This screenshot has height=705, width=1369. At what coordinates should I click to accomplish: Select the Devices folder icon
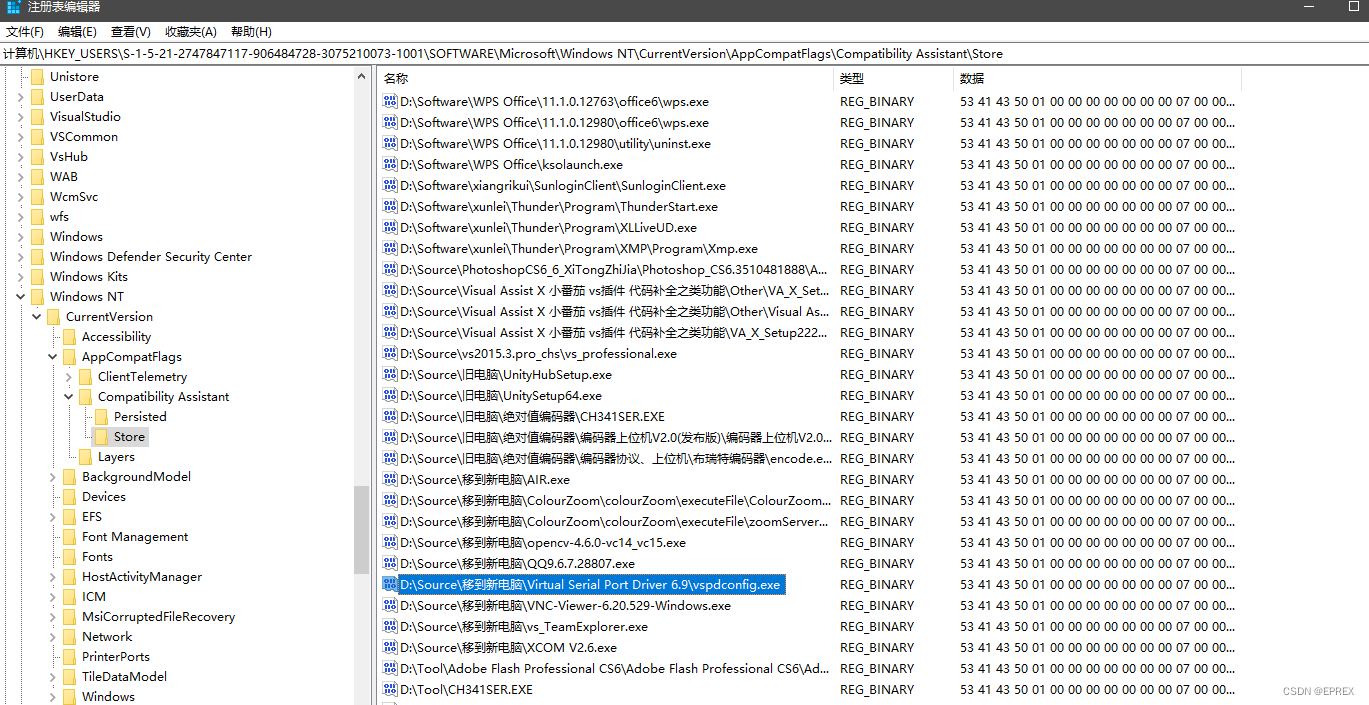tap(69, 497)
